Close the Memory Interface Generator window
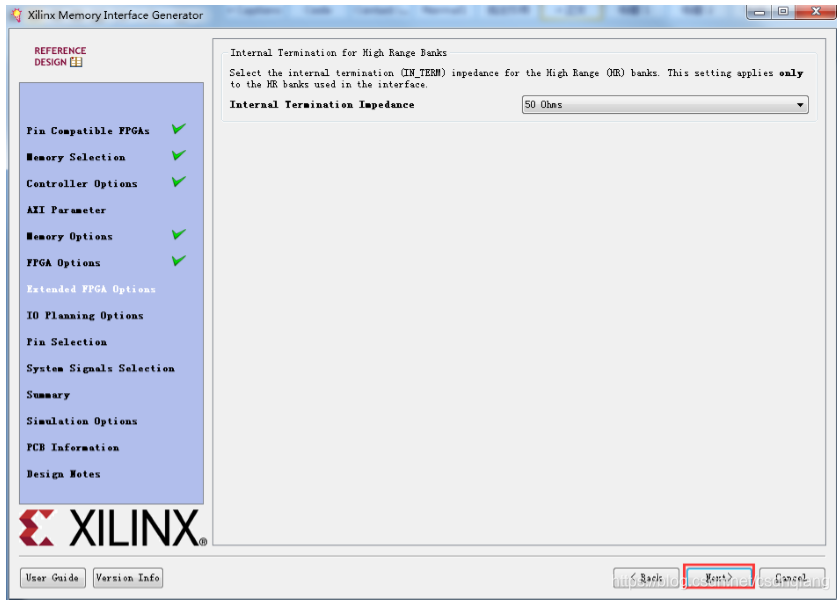The width and height of the screenshot is (839, 600). coord(815,12)
